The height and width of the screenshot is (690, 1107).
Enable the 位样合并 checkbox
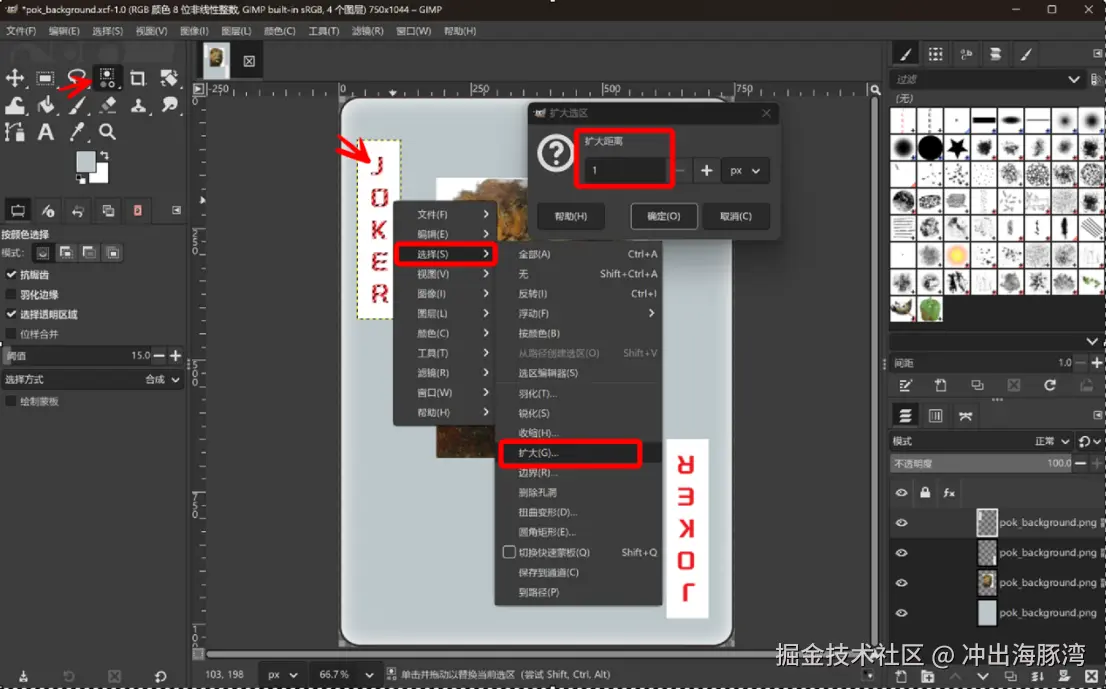[11, 334]
